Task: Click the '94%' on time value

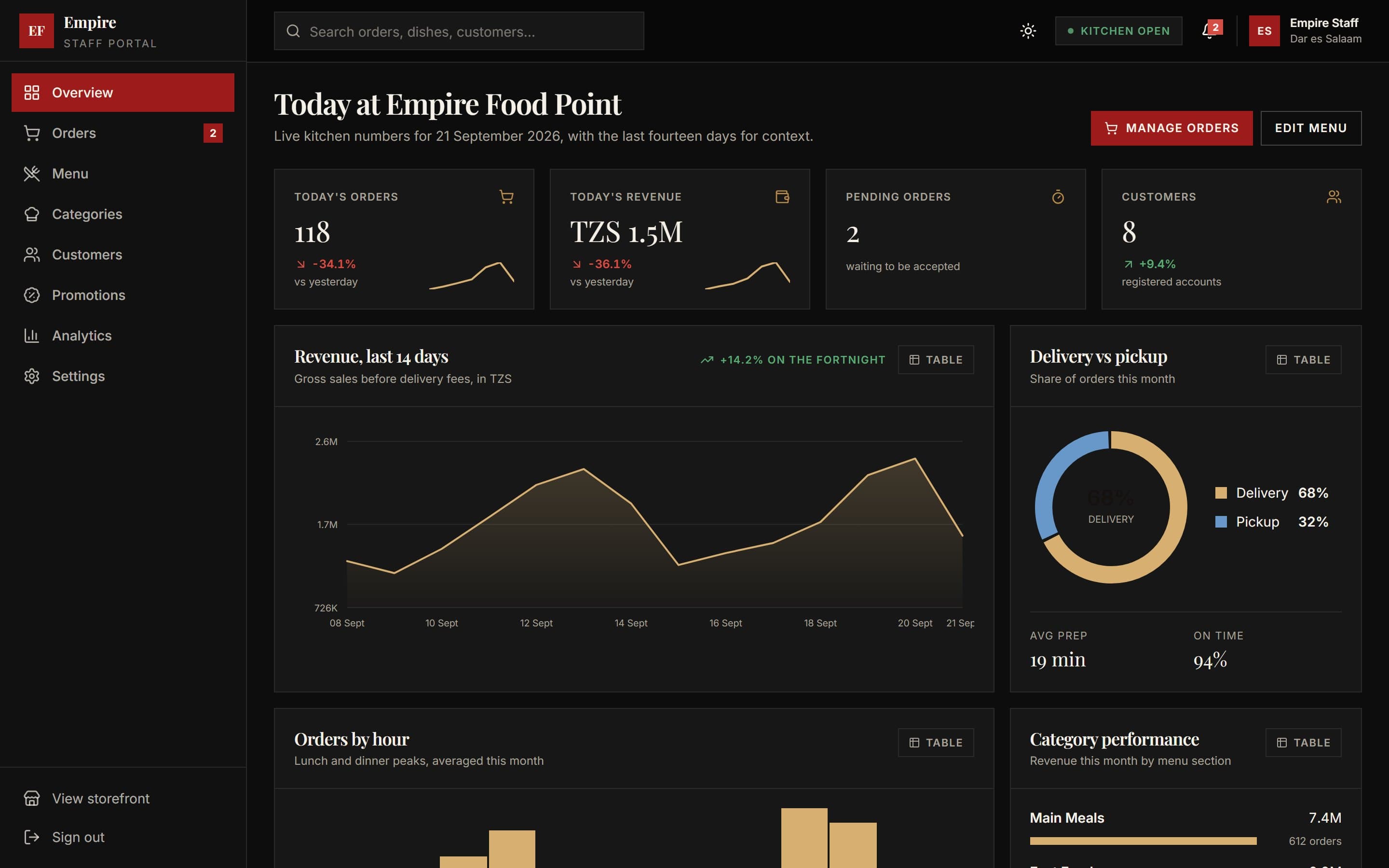Action: (1210, 660)
